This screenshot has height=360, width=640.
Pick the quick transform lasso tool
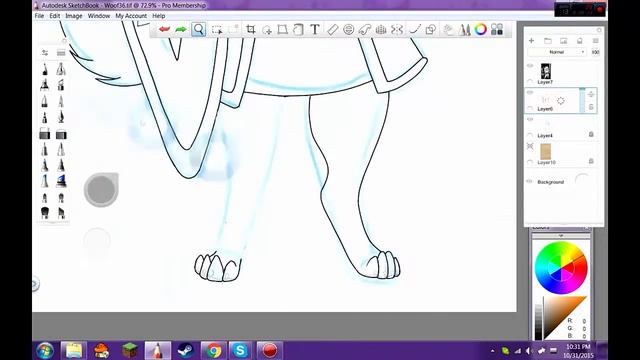click(x=267, y=30)
